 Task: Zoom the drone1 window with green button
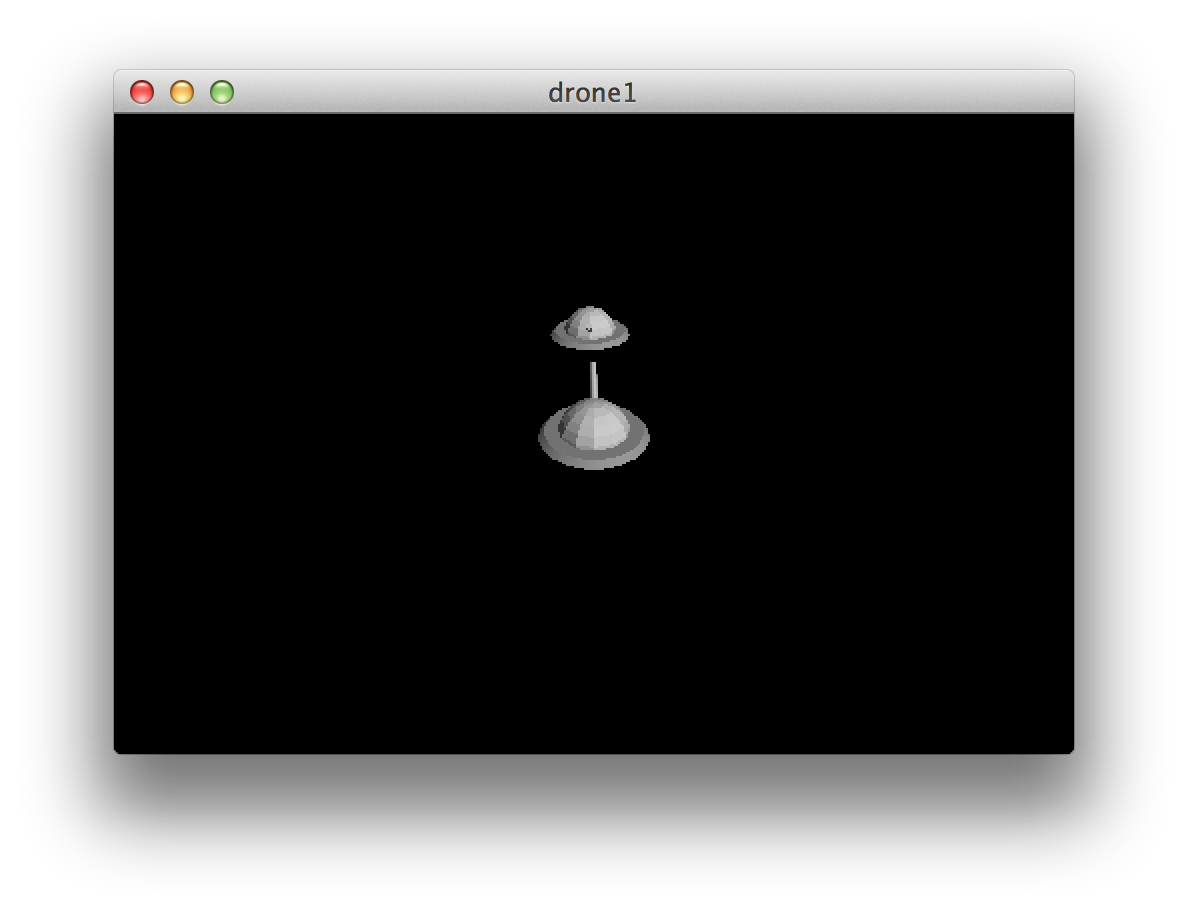222,92
